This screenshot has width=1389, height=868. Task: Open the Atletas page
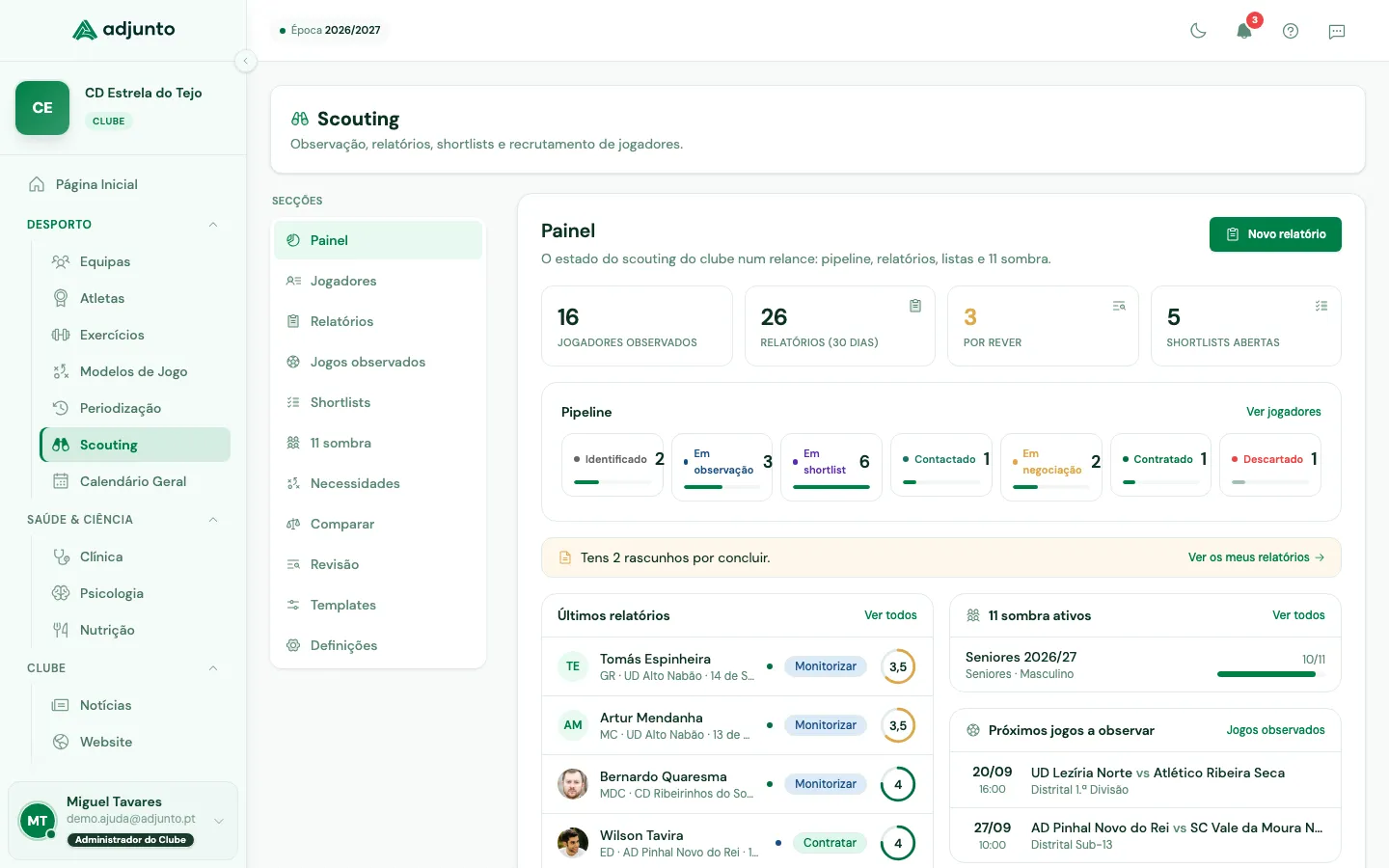(135, 298)
